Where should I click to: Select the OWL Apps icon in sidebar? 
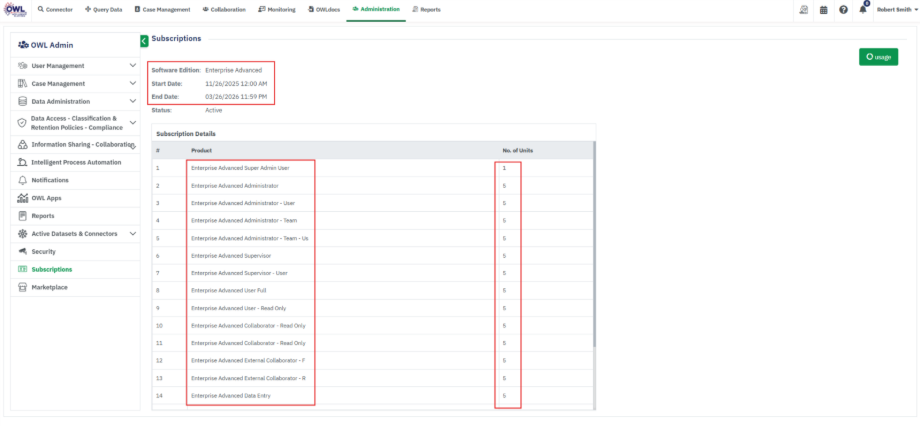tap(22, 198)
